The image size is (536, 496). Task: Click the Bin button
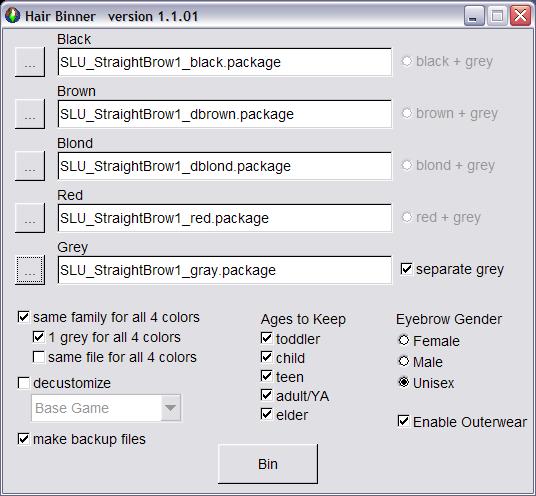268,464
